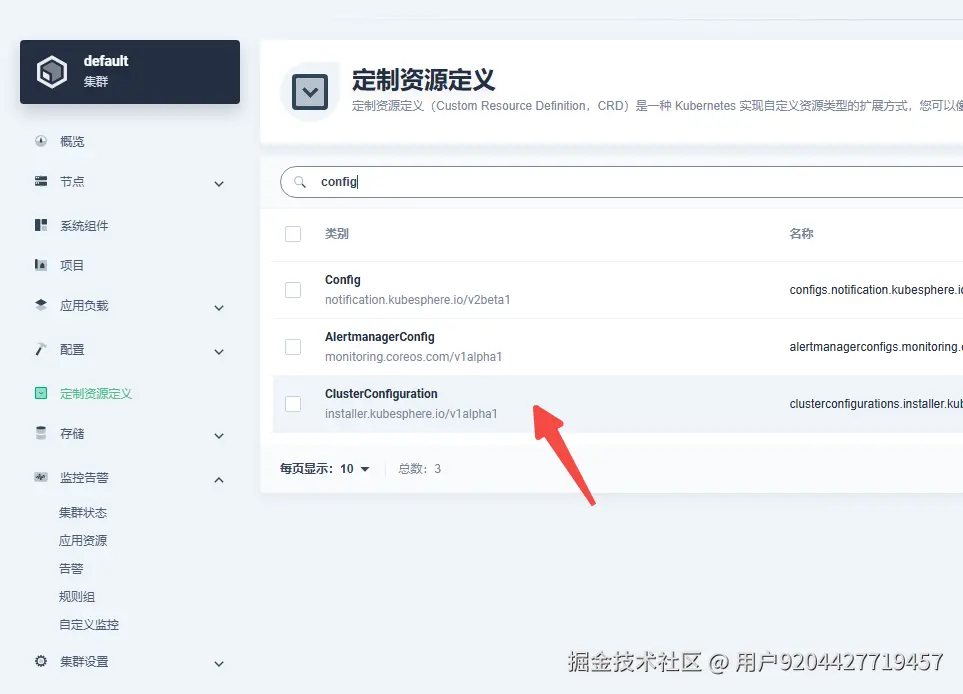Check the box for the Config row
This screenshot has width=963, height=694.
[293, 290]
